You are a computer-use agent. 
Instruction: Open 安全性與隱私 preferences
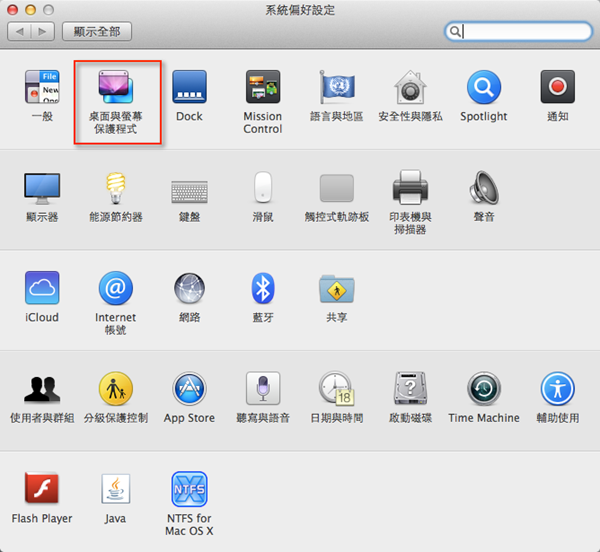coord(410,87)
